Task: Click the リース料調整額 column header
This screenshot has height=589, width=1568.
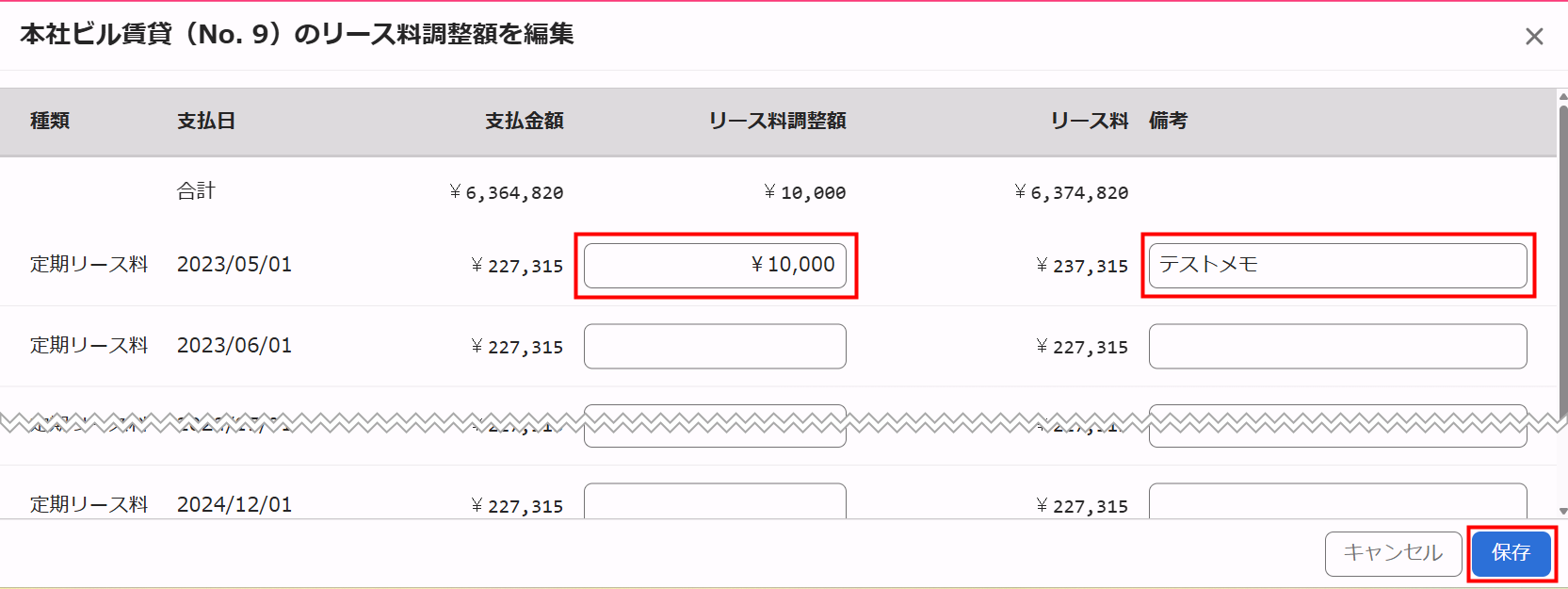Action: pyautogui.click(x=777, y=121)
